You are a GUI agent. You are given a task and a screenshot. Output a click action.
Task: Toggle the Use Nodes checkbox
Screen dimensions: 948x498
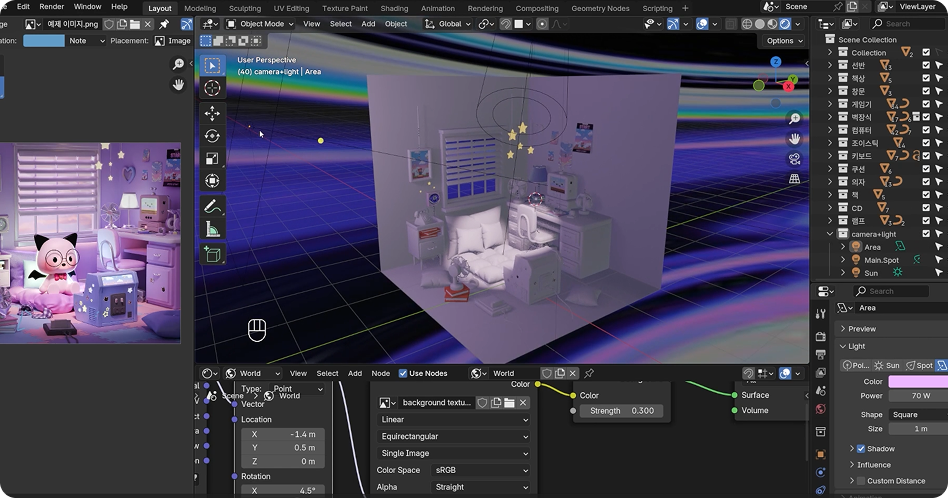[x=403, y=374]
